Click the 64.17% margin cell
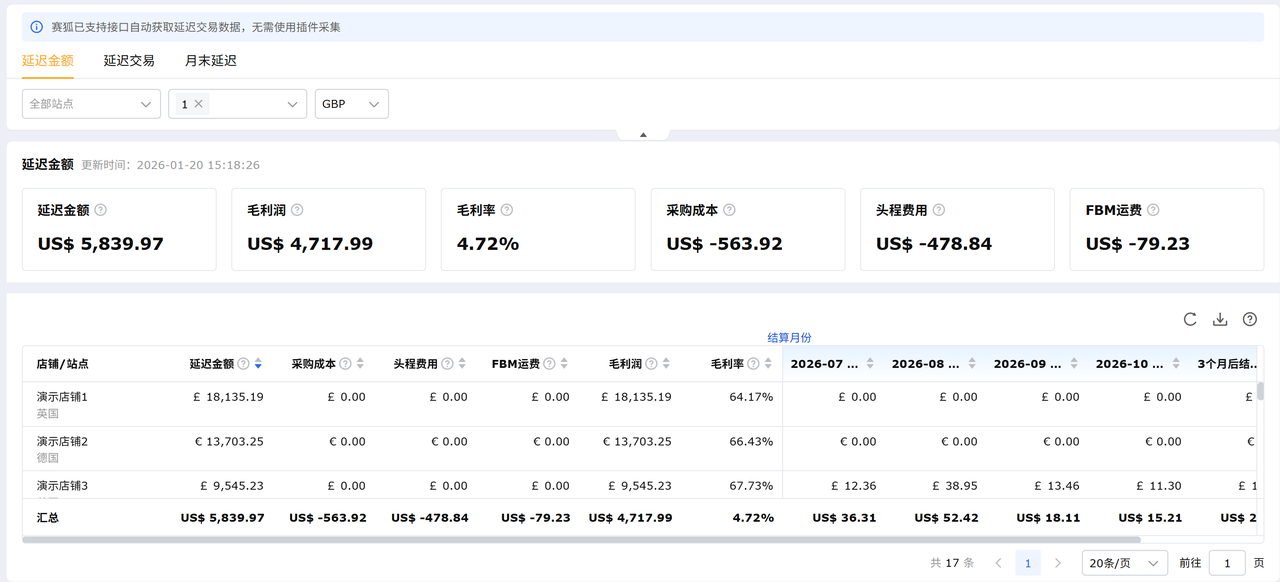 point(752,397)
